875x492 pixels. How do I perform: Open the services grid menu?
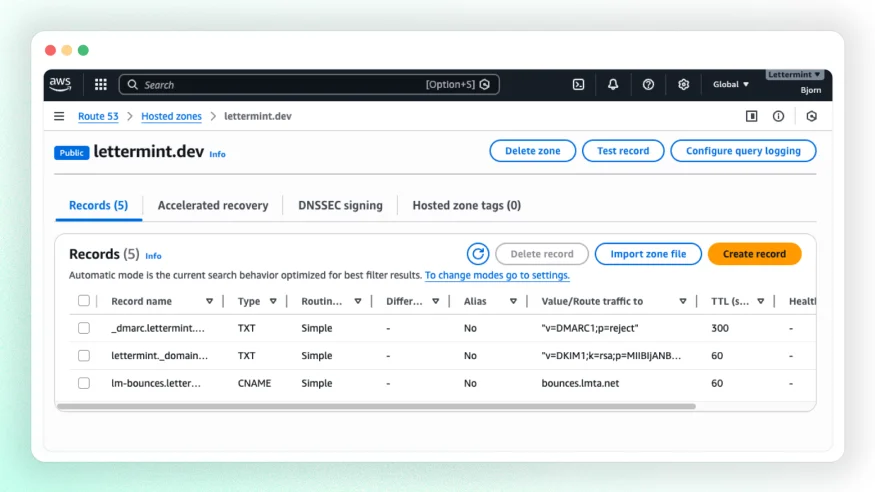100,84
